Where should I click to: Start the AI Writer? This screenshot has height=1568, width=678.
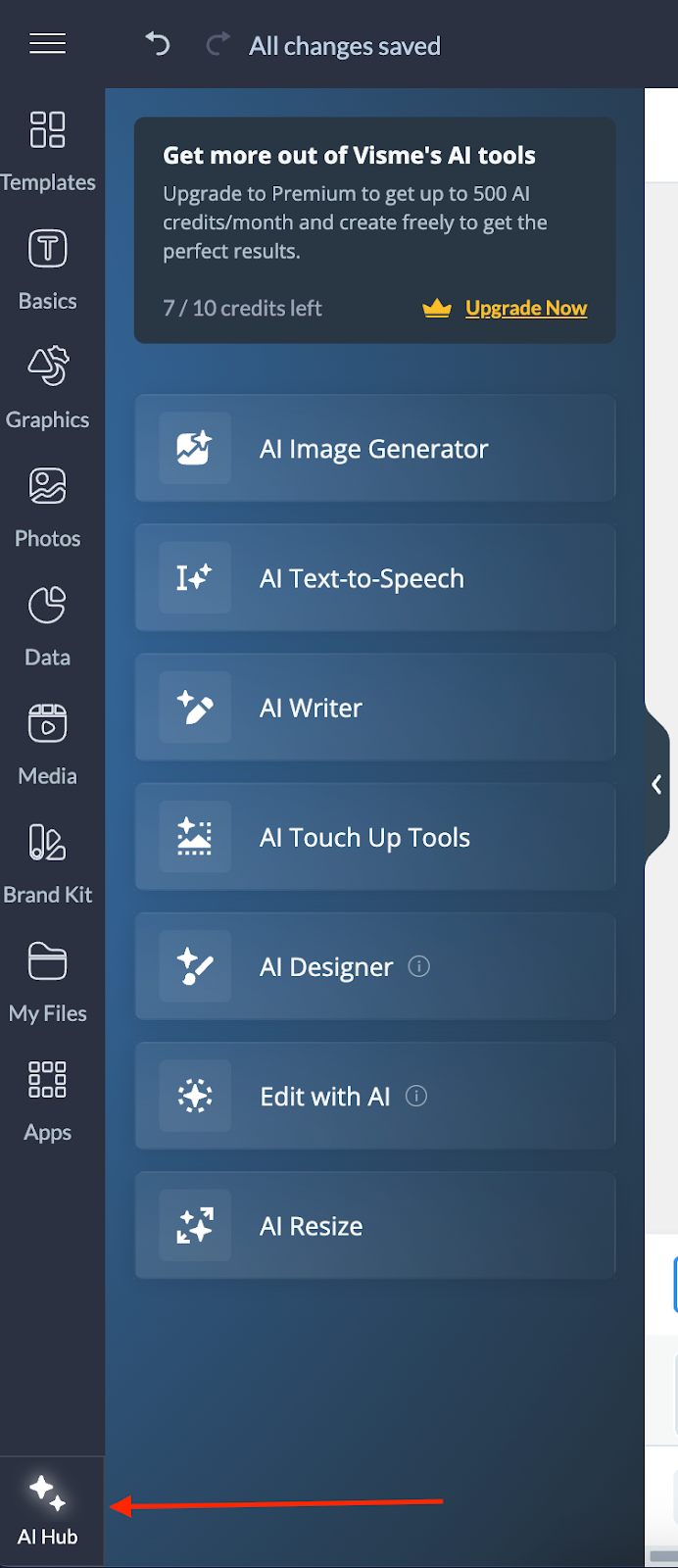(375, 708)
